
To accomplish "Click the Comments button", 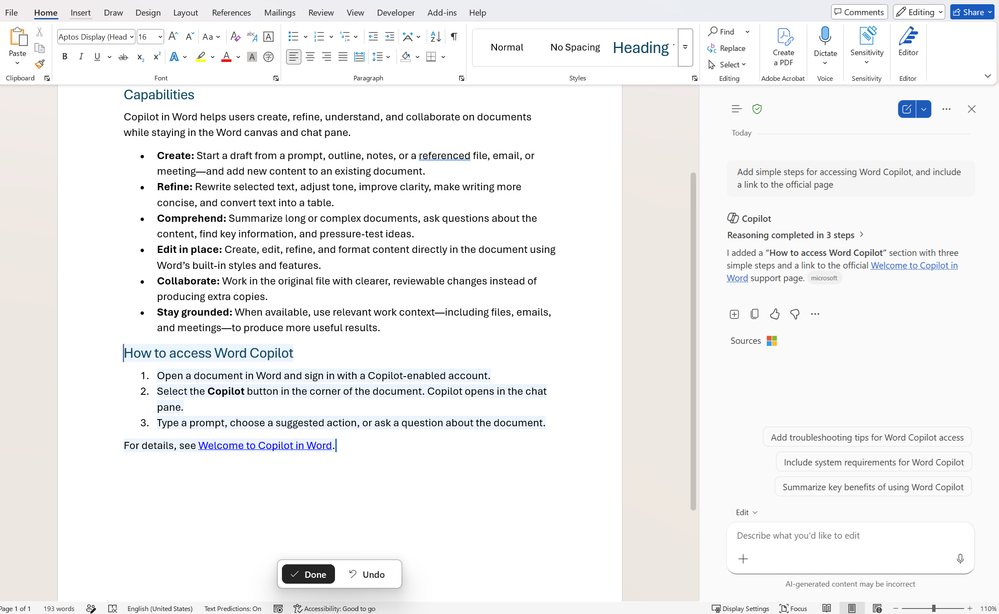I will click(859, 12).
